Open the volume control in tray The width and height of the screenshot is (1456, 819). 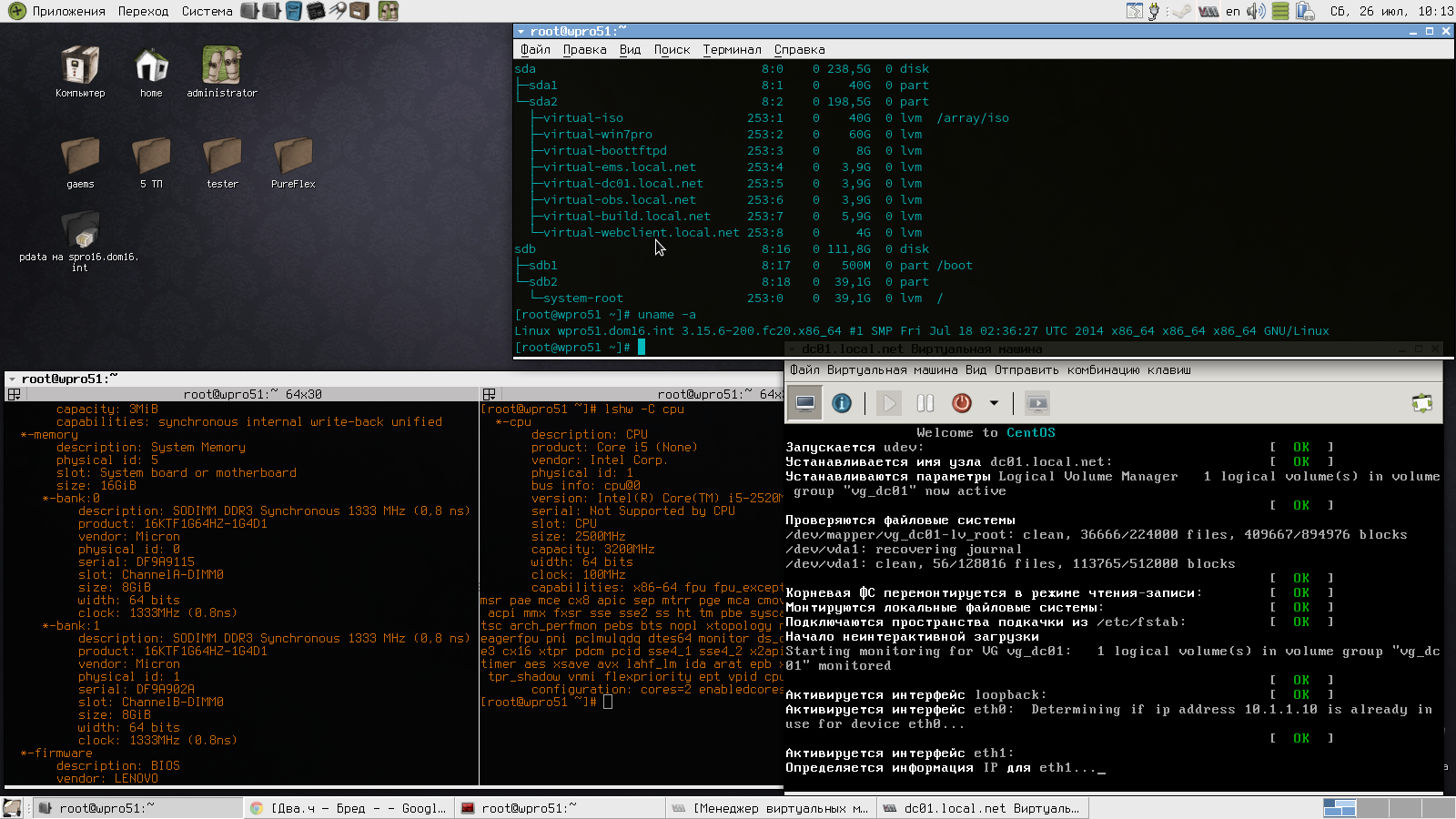pyautogui.click(x=1256, y=11)
